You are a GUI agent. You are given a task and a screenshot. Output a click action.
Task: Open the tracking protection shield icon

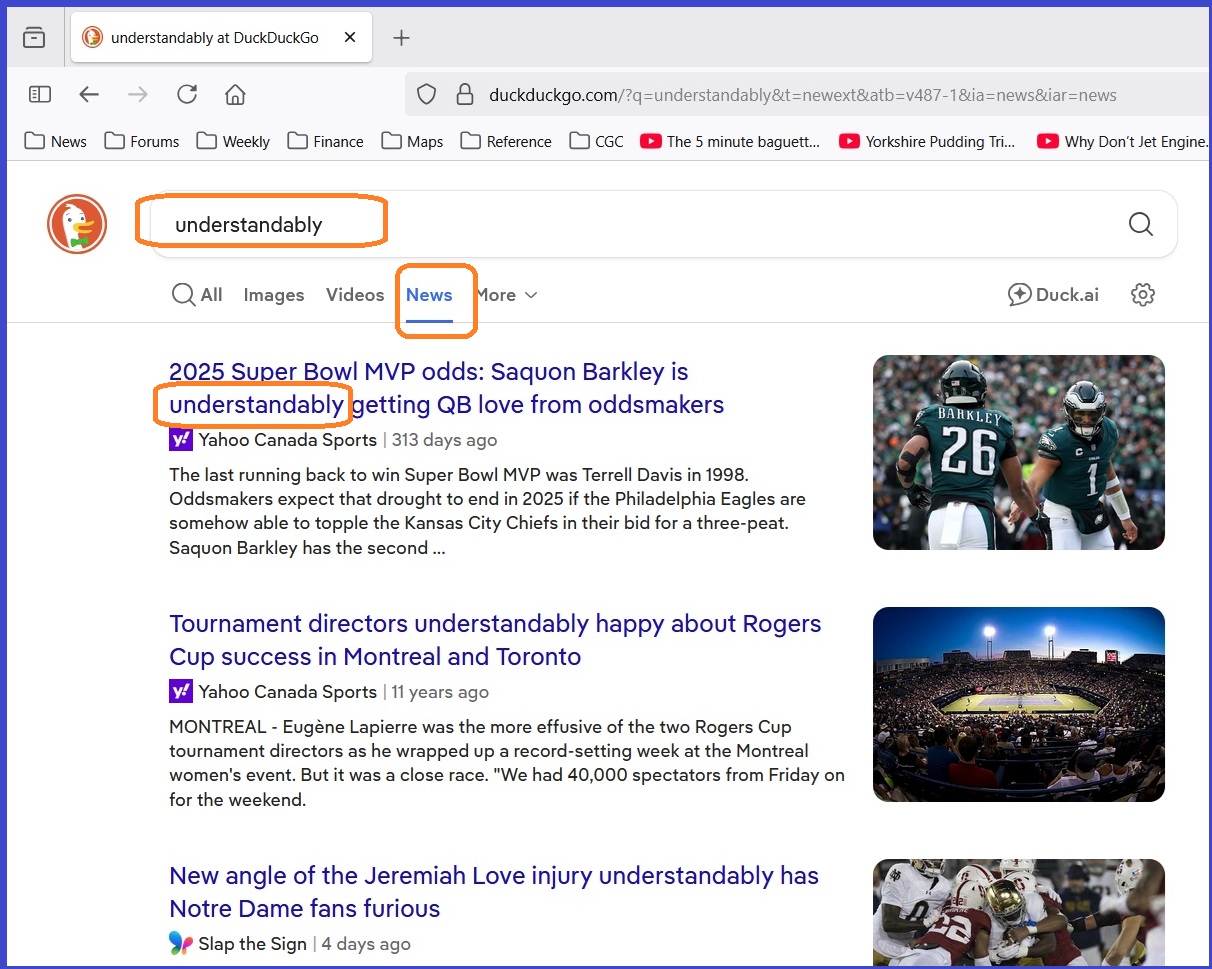[427, 95]
